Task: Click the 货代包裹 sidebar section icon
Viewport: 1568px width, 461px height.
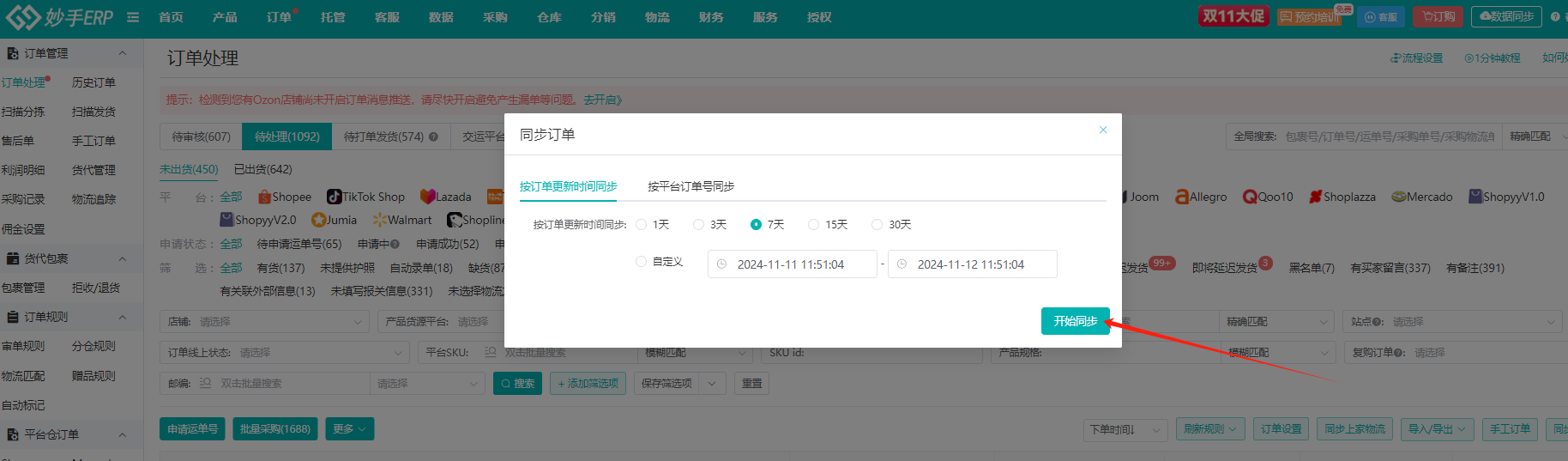Action: 13,258
